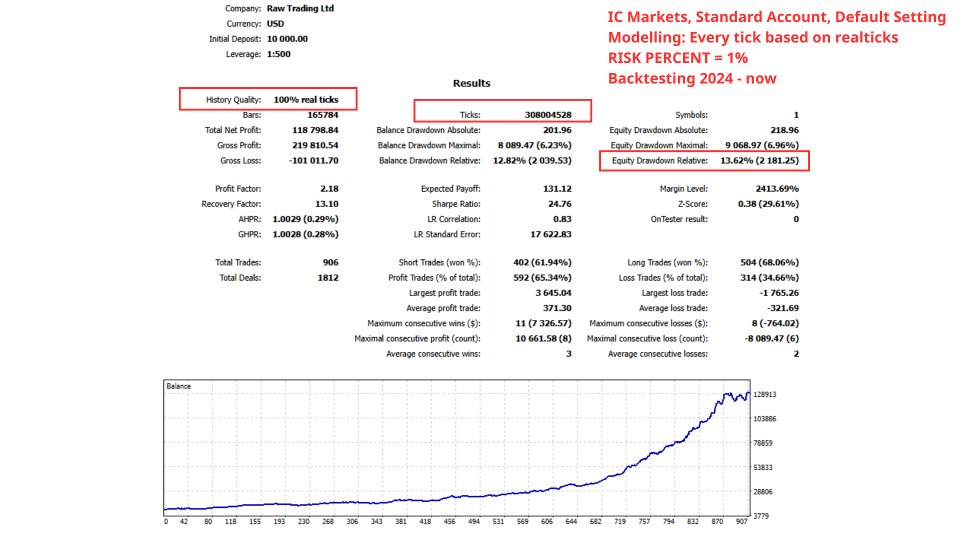Click Margin Level value 2413.69%

coord(777,189)
